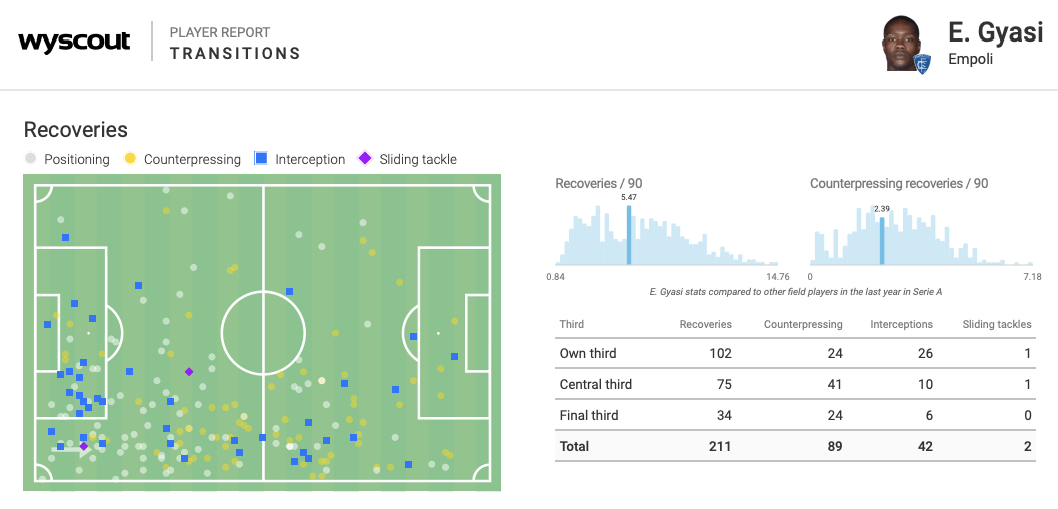Toggle the Positioning legend label
The image size is (1058, 509).
click(x=77, y=159)
